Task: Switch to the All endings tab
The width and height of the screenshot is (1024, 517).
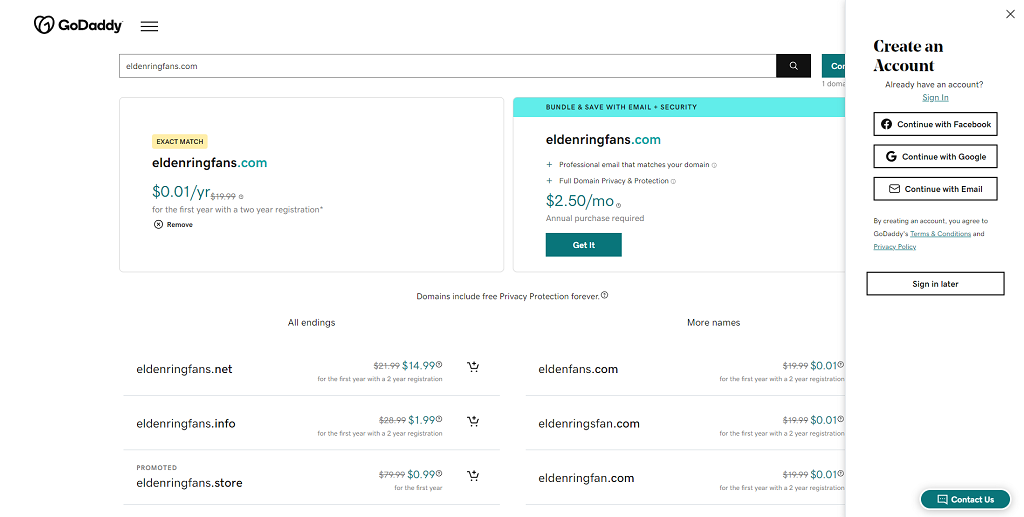Action: [x=311, y=323]
